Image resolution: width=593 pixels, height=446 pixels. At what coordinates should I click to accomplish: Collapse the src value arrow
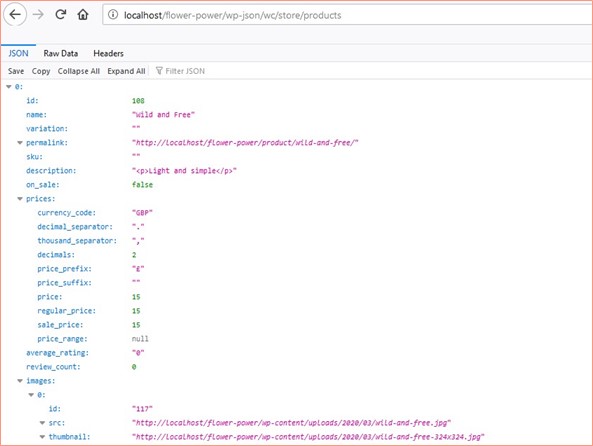click(42, 423)
